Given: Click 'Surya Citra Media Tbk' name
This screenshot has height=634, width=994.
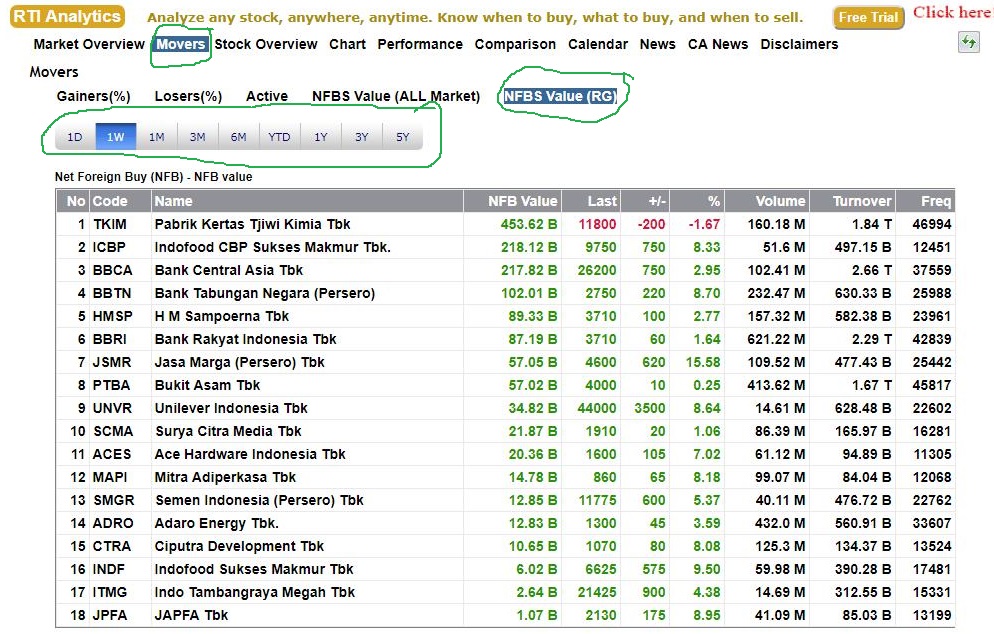Looking at the screenshot, I should point(228,431).
